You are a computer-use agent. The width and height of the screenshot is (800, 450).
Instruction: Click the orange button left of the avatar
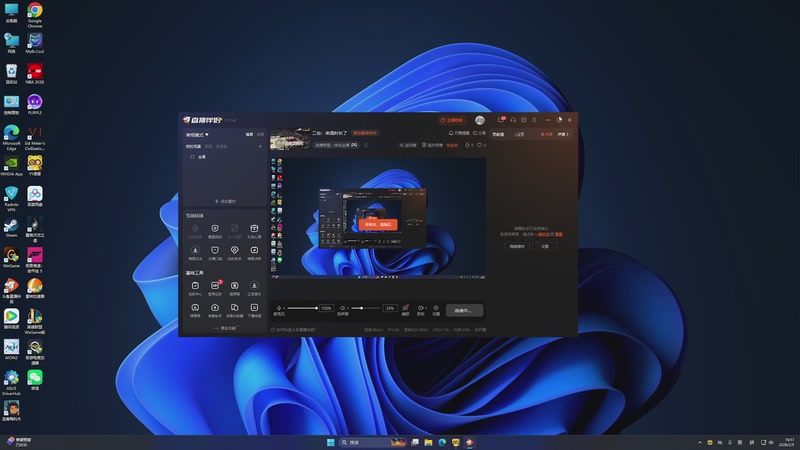tap(451, 120)
